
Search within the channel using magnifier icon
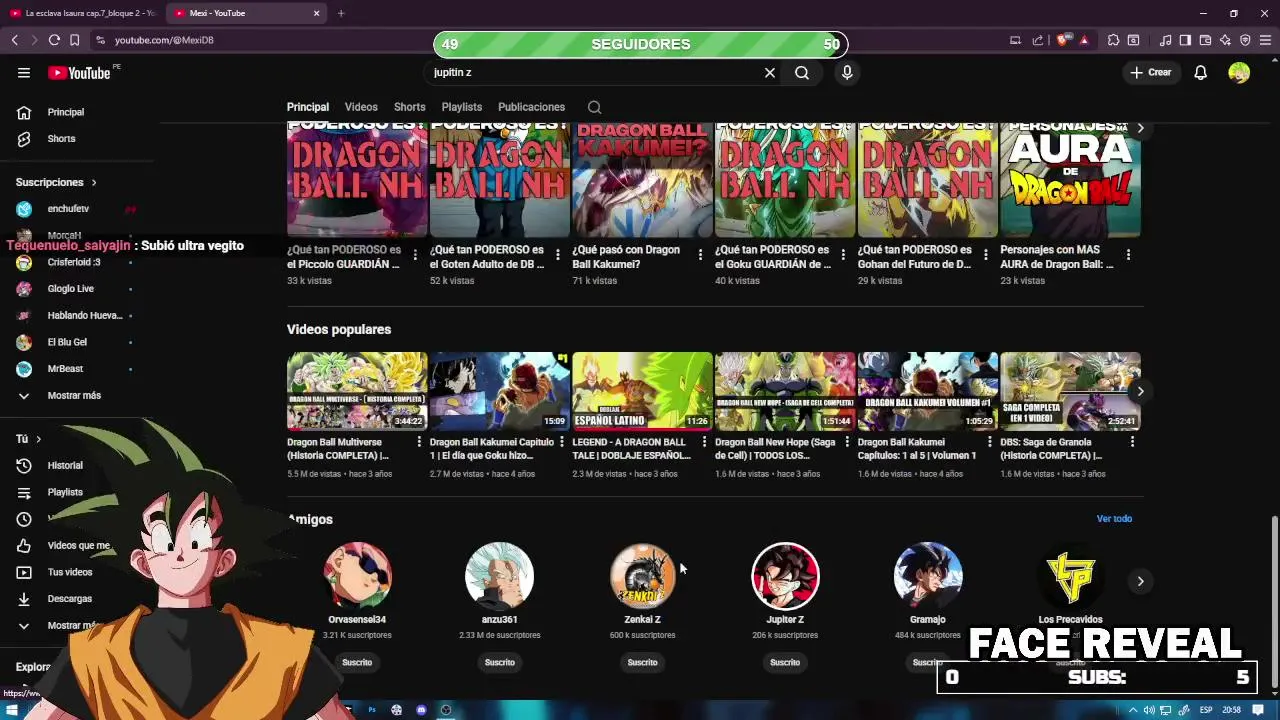594,107
